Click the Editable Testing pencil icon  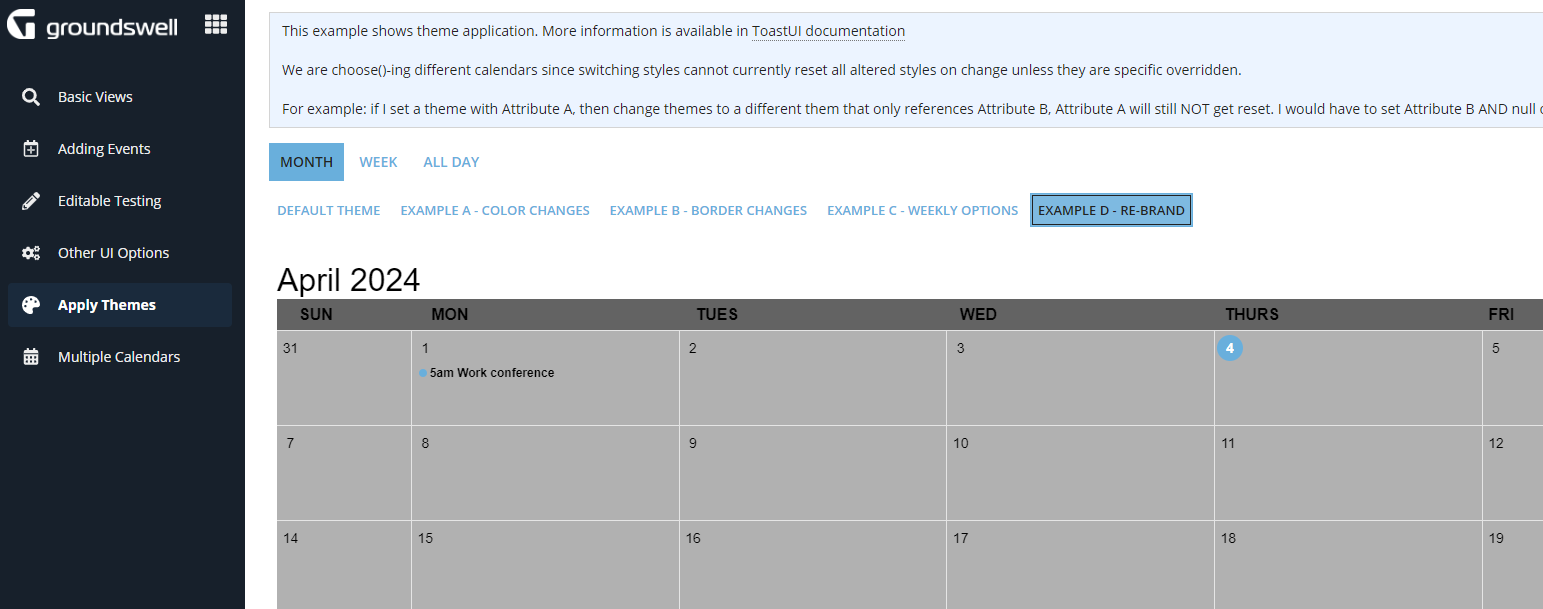(31, 201)
